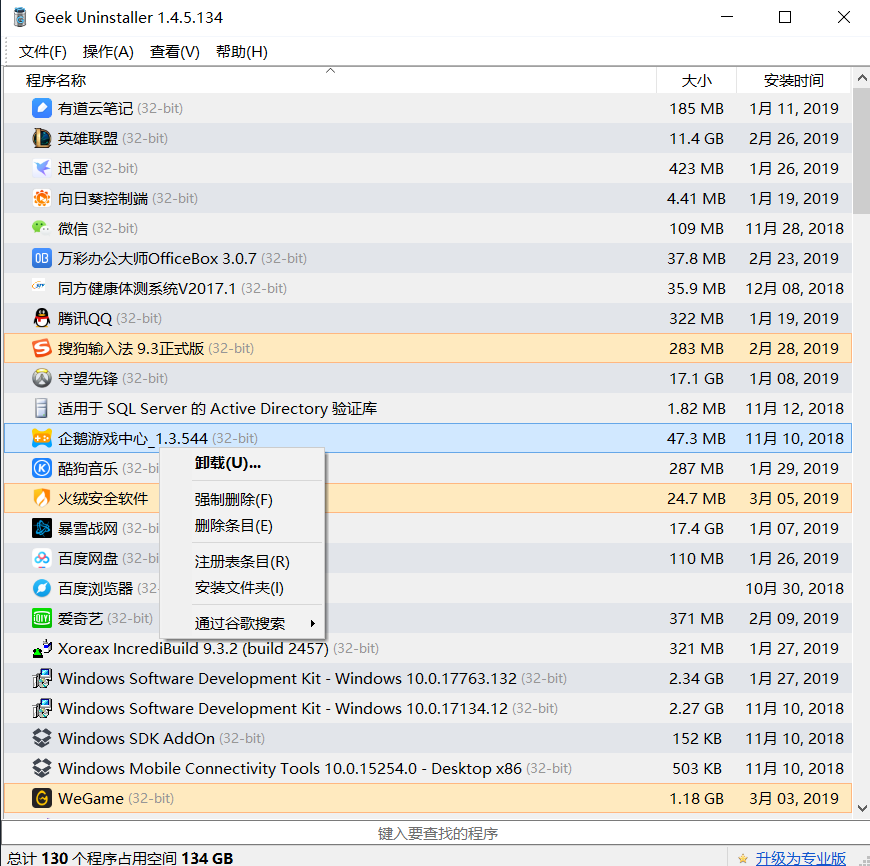870x866 pixels.
Task: Select the 腾讯QQ penguin icon
Action: pyautogui.click(x=42, y=318)
